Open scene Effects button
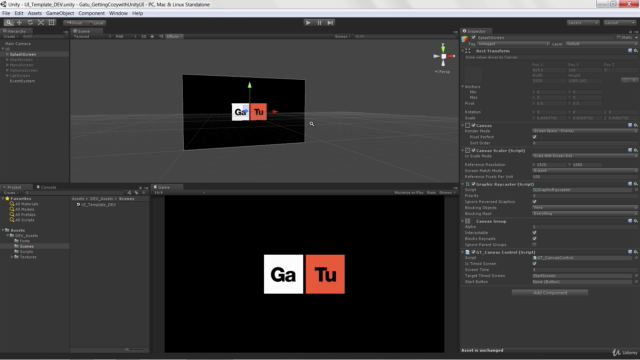This screenshot has height=360, width=640. coord(174,36)
